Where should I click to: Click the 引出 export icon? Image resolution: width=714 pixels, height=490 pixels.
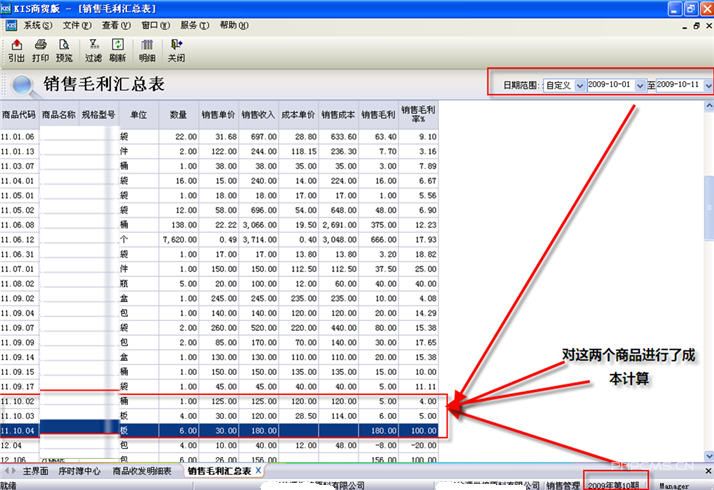16,50
